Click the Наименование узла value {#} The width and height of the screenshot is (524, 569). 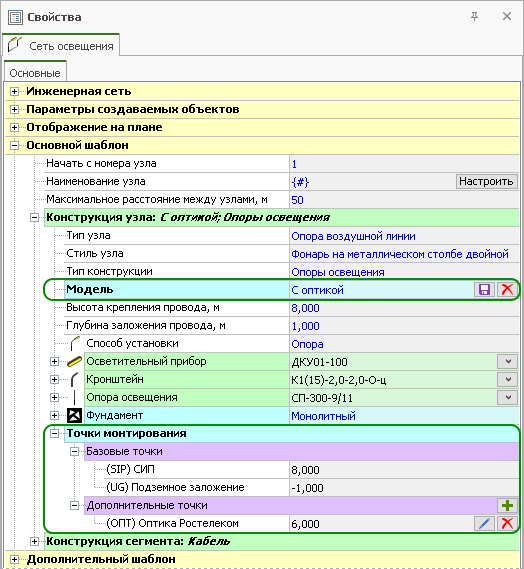pyautogui.click(x=300, y=182)
